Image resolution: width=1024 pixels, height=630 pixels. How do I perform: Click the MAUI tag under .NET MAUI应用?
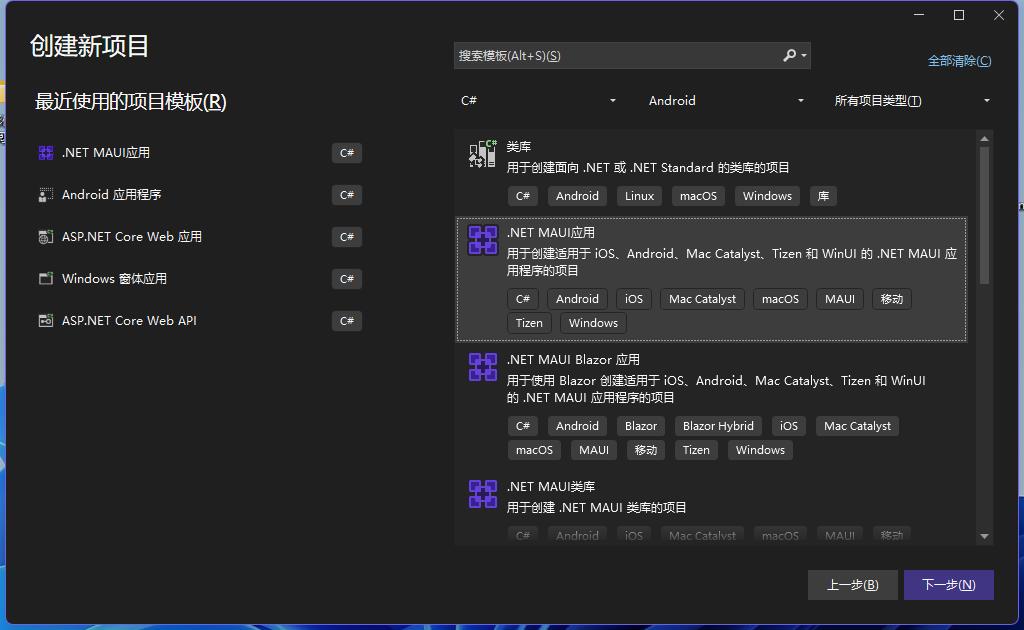point(840,299)
